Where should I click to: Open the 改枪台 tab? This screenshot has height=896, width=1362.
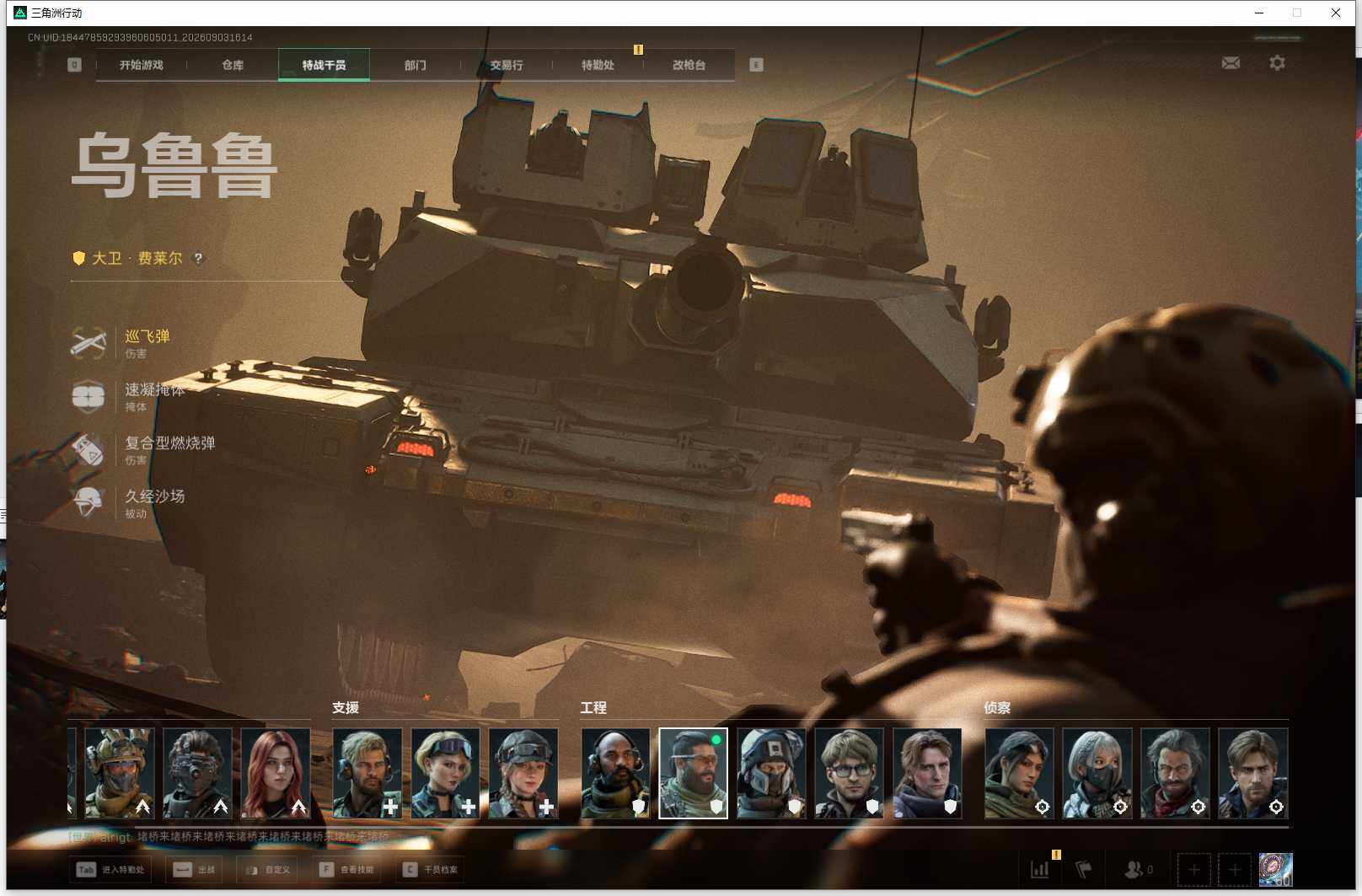689,65
